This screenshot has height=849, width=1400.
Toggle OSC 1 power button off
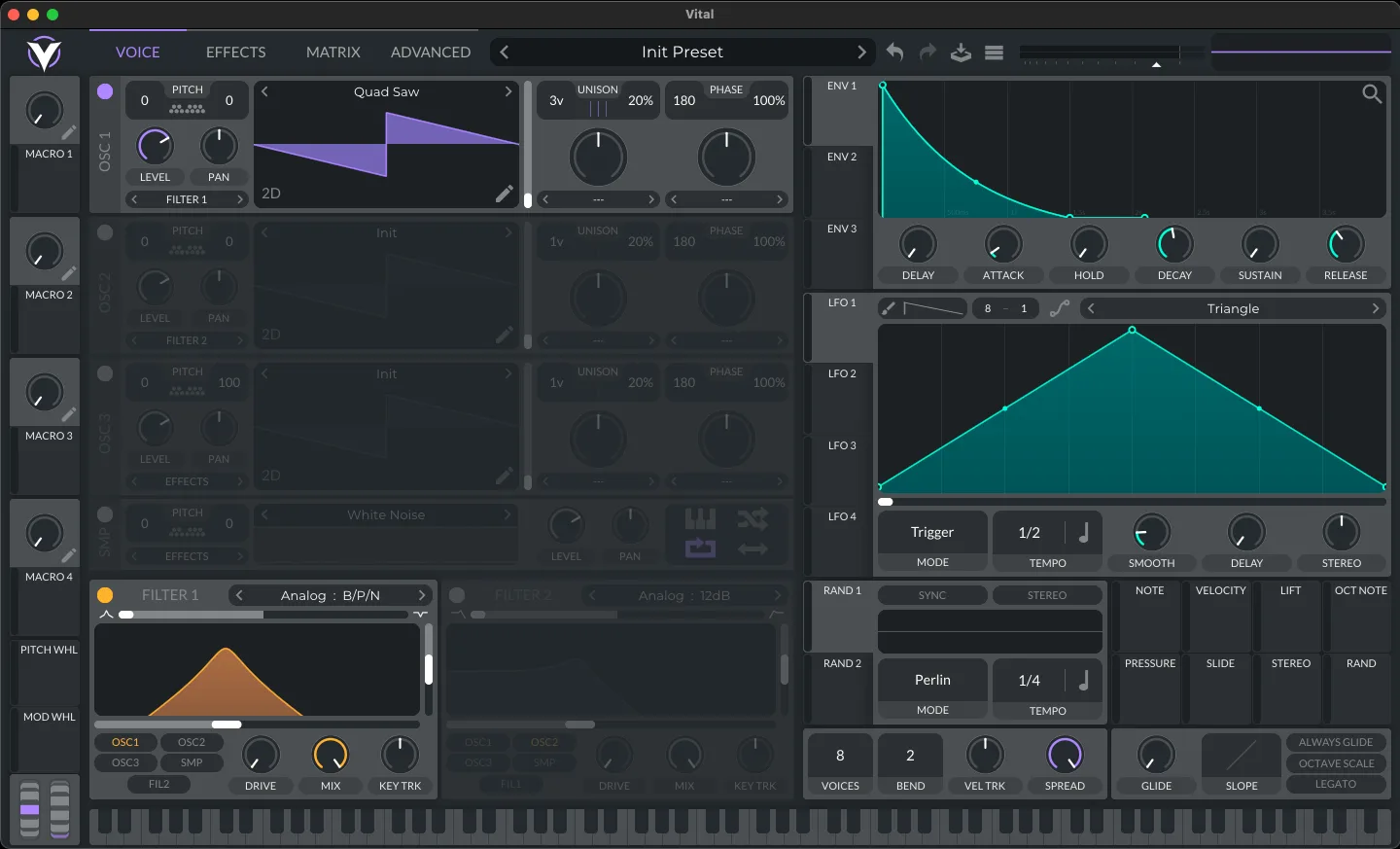105,91
